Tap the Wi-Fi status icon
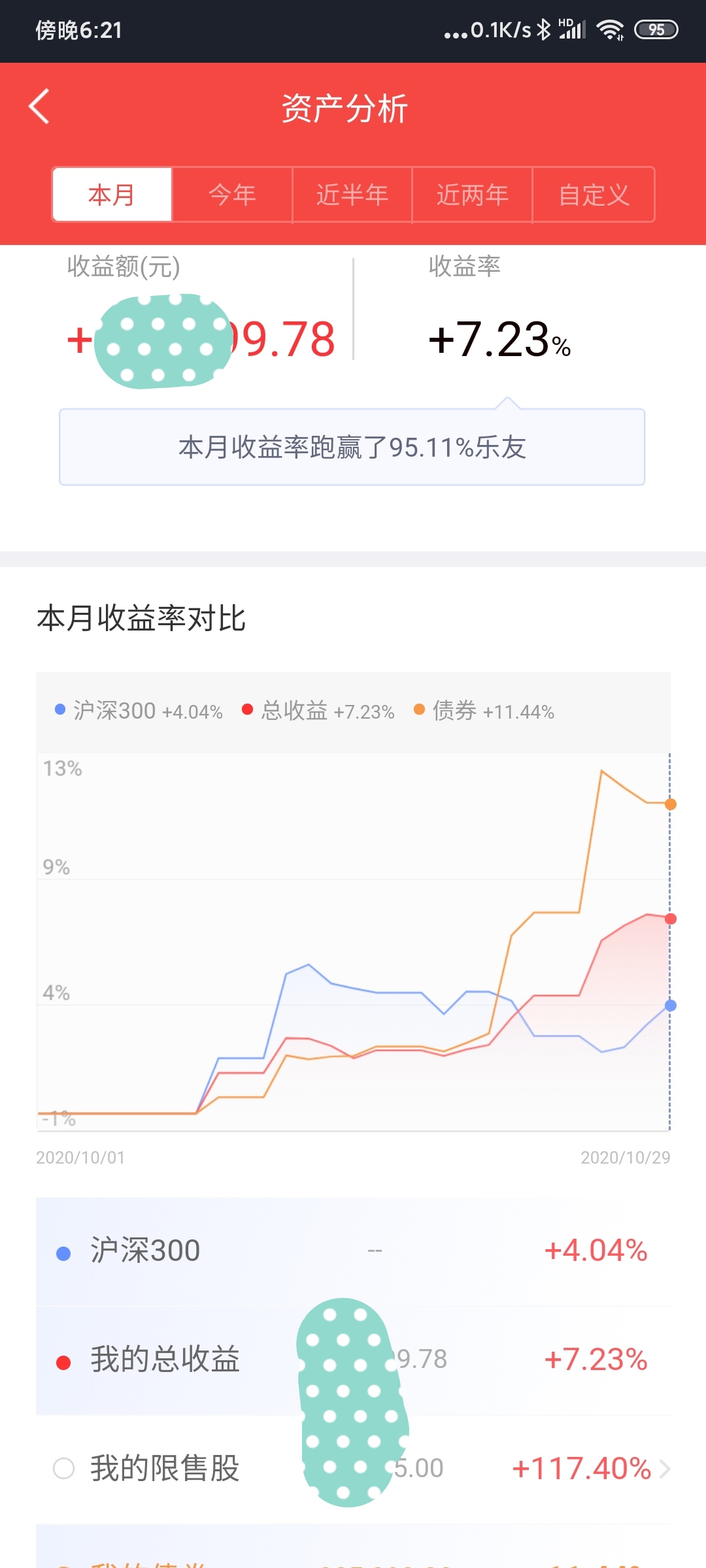The width and height of the screenshot is (706, 1568). [611, 29]
